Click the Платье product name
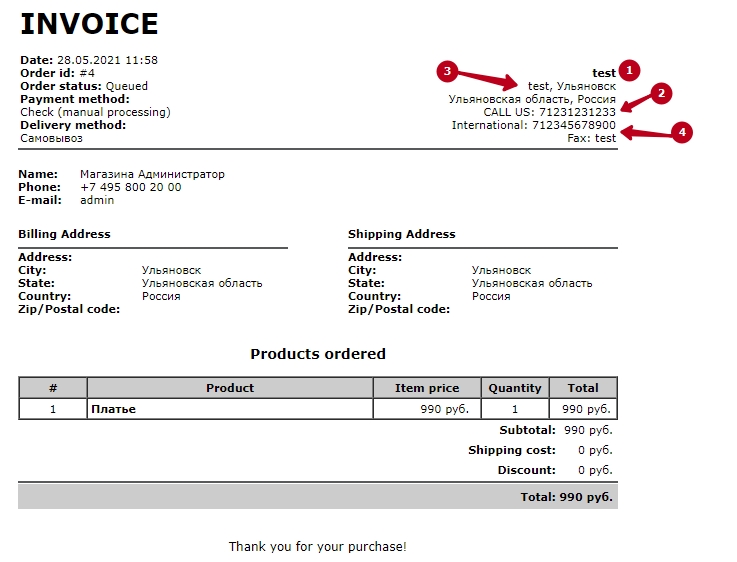 pos(113,409)
